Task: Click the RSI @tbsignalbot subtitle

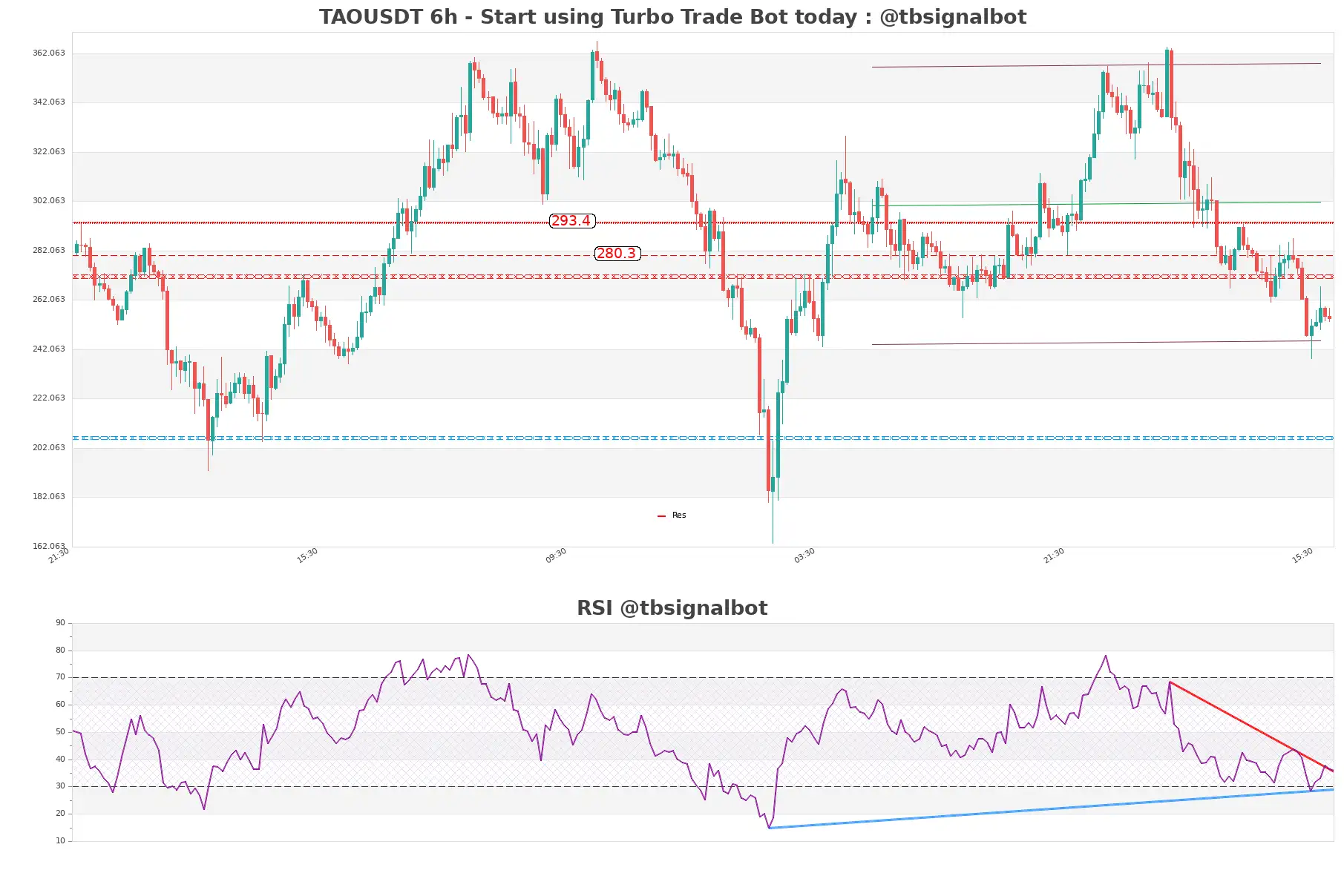Action: (x=672, y=608)
